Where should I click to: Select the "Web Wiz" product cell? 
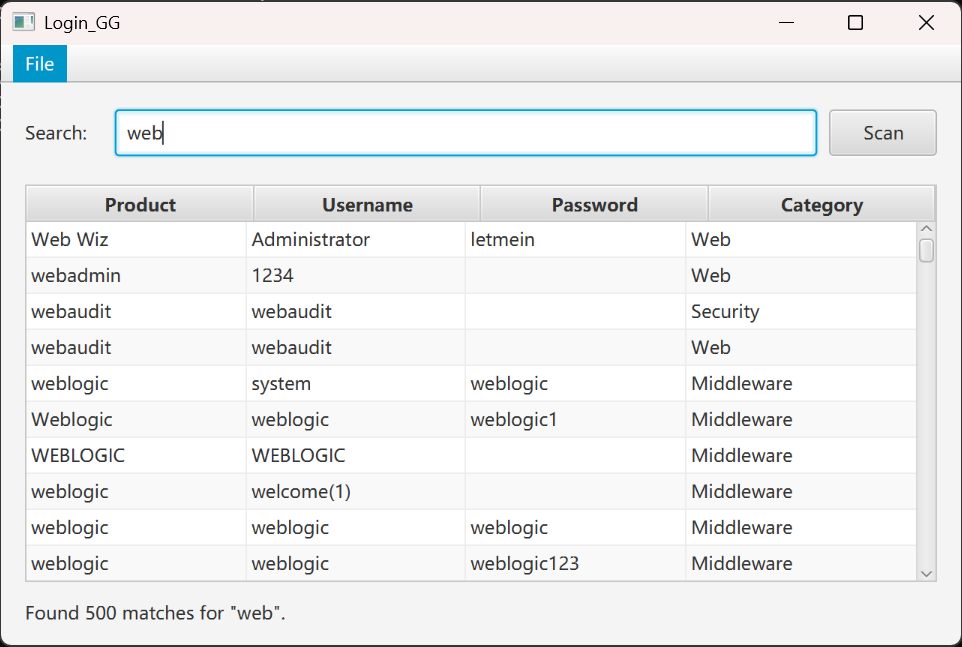[x=136, y=239]
